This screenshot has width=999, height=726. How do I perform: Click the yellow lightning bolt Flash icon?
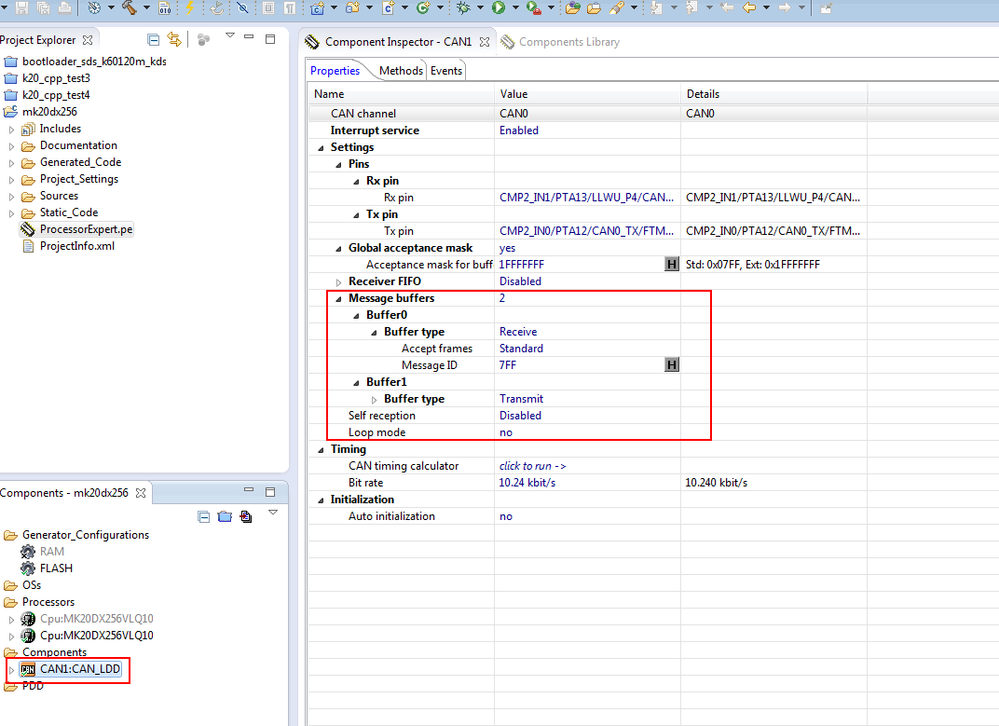(189, 8)
